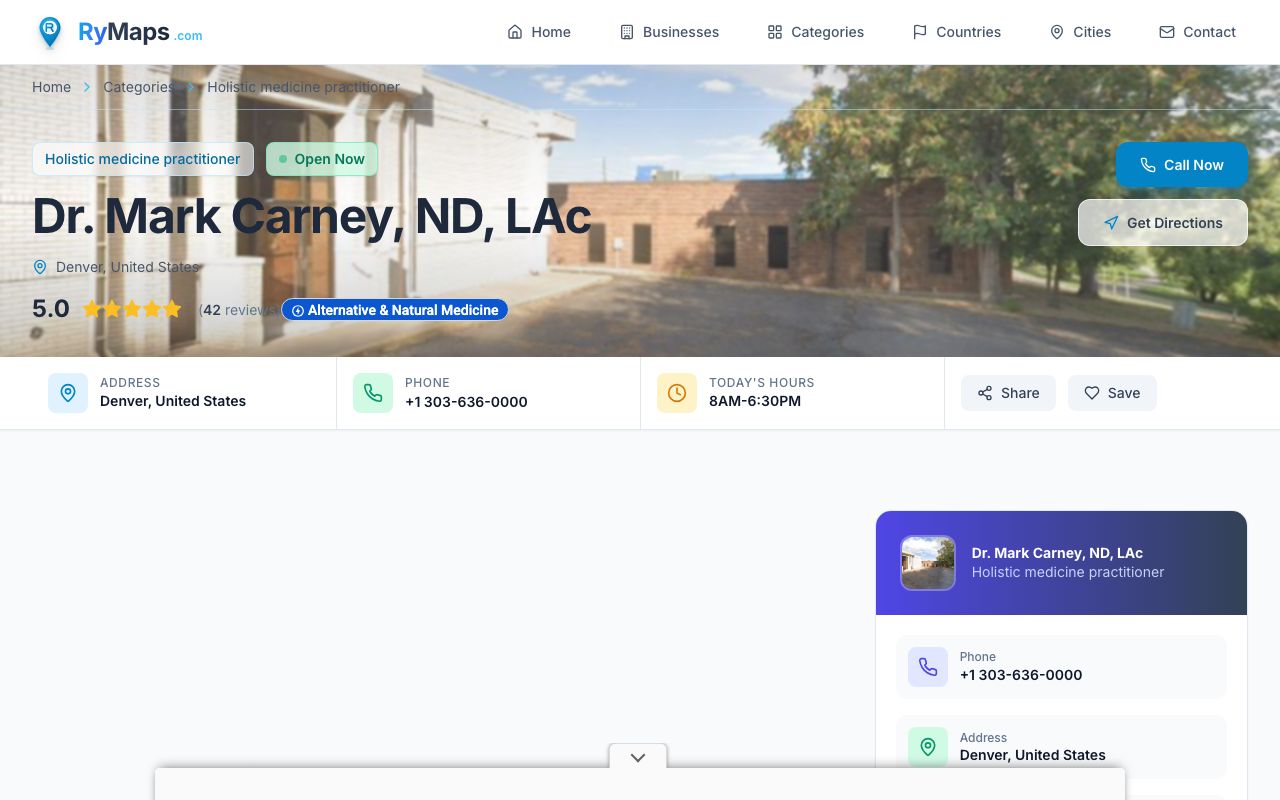Expand the bottom panel chevron

click(x=638, y=757)
